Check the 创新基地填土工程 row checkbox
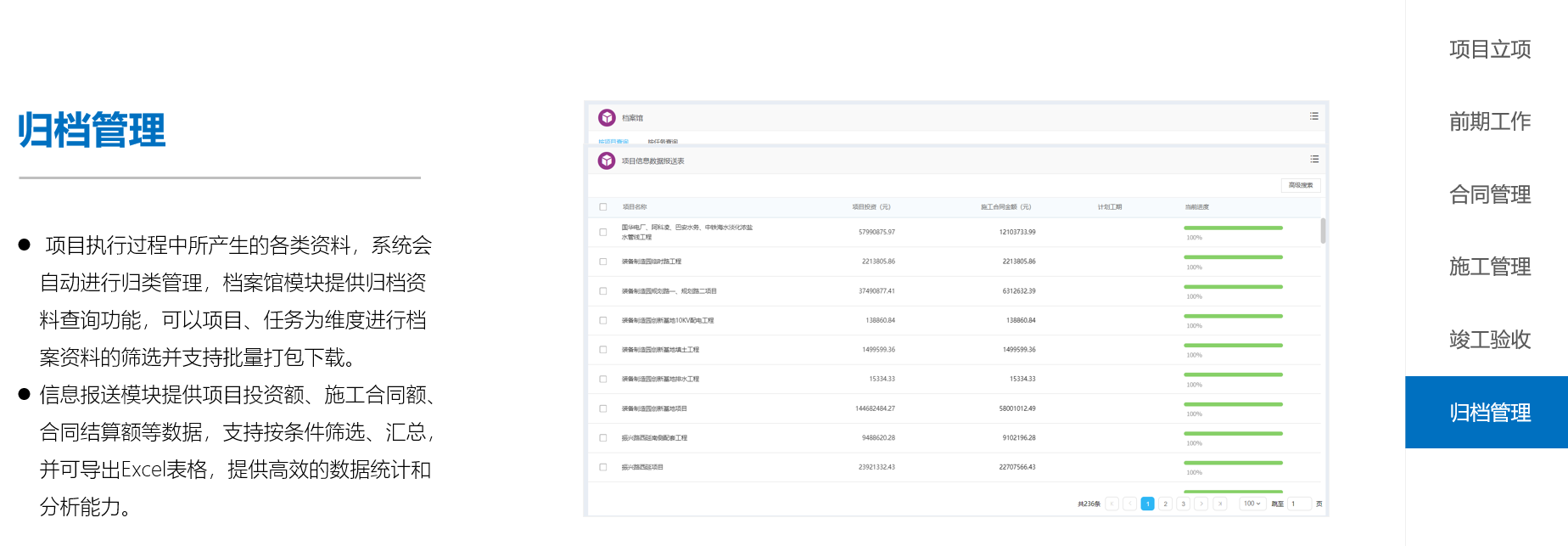 pyautogui.click(x=603, y=349)
